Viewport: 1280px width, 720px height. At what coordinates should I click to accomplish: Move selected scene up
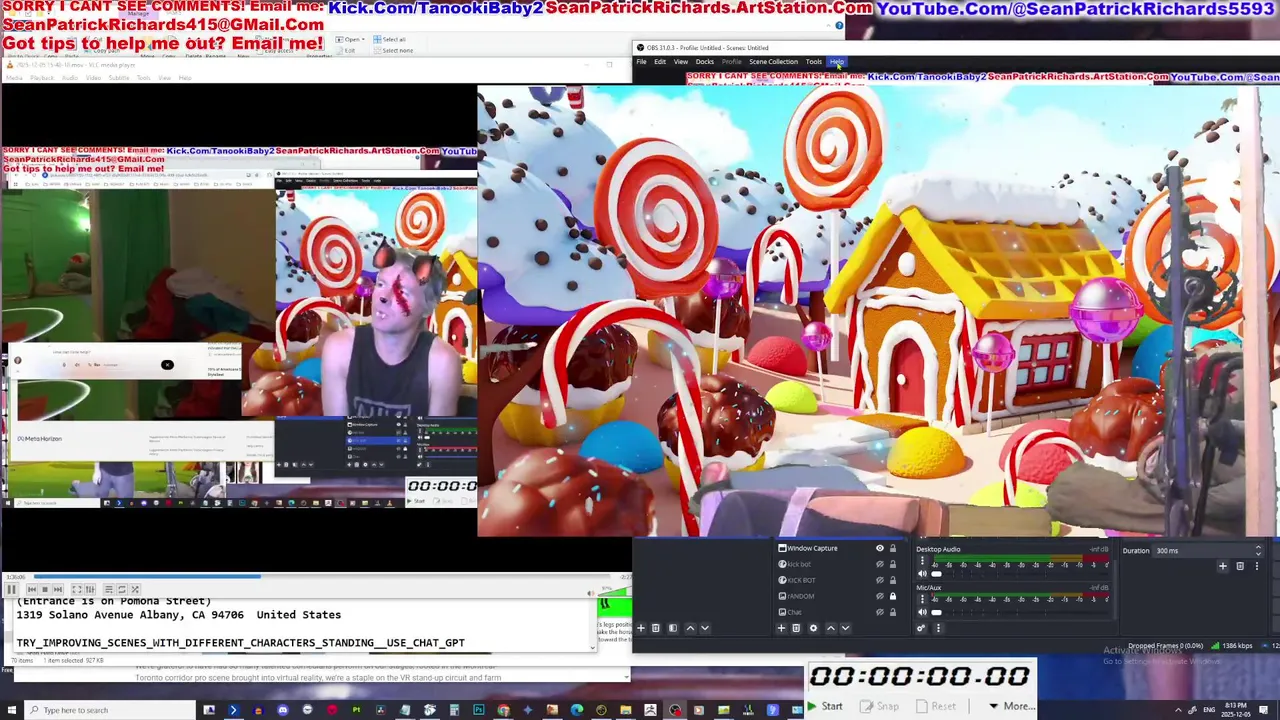(x=690, y=628)
